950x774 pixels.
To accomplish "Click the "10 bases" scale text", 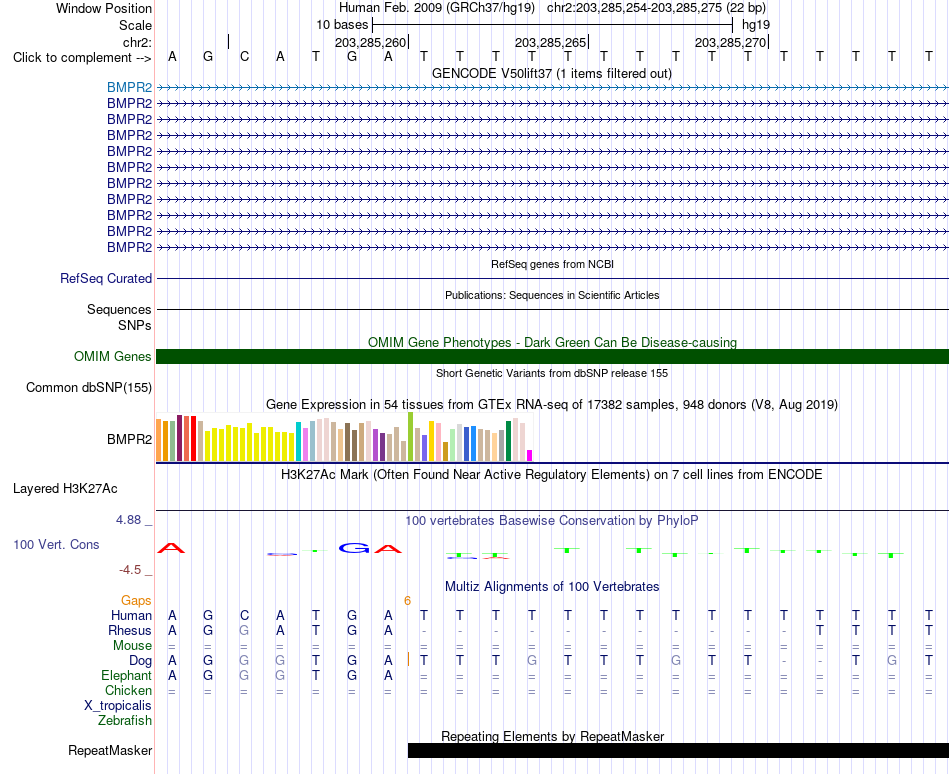I will point(342,25).
